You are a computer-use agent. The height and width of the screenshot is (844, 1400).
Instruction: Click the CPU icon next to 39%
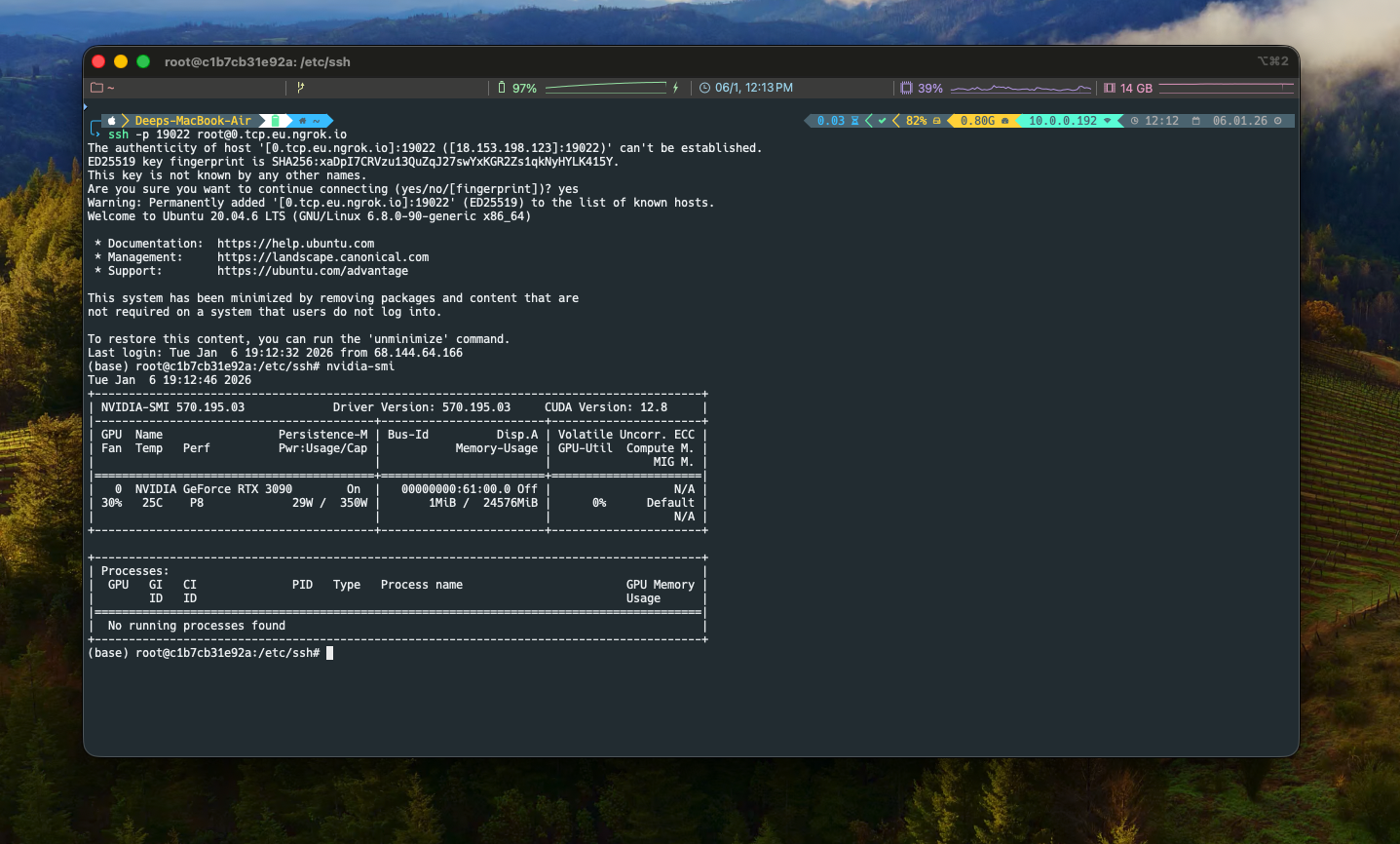pyautogui.click(x=905, y=88)
